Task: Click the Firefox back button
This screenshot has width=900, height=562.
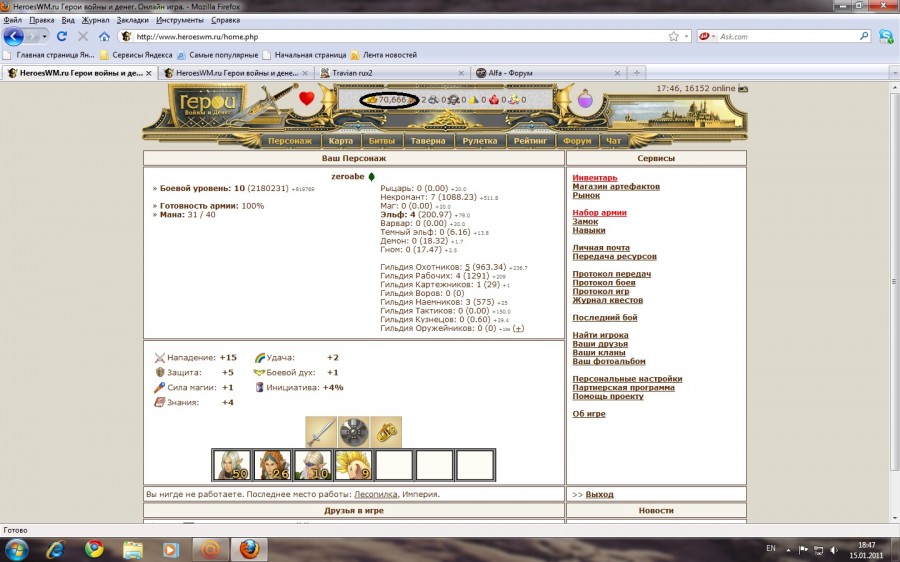Action: pyautogui.click(x=14, y=36)
